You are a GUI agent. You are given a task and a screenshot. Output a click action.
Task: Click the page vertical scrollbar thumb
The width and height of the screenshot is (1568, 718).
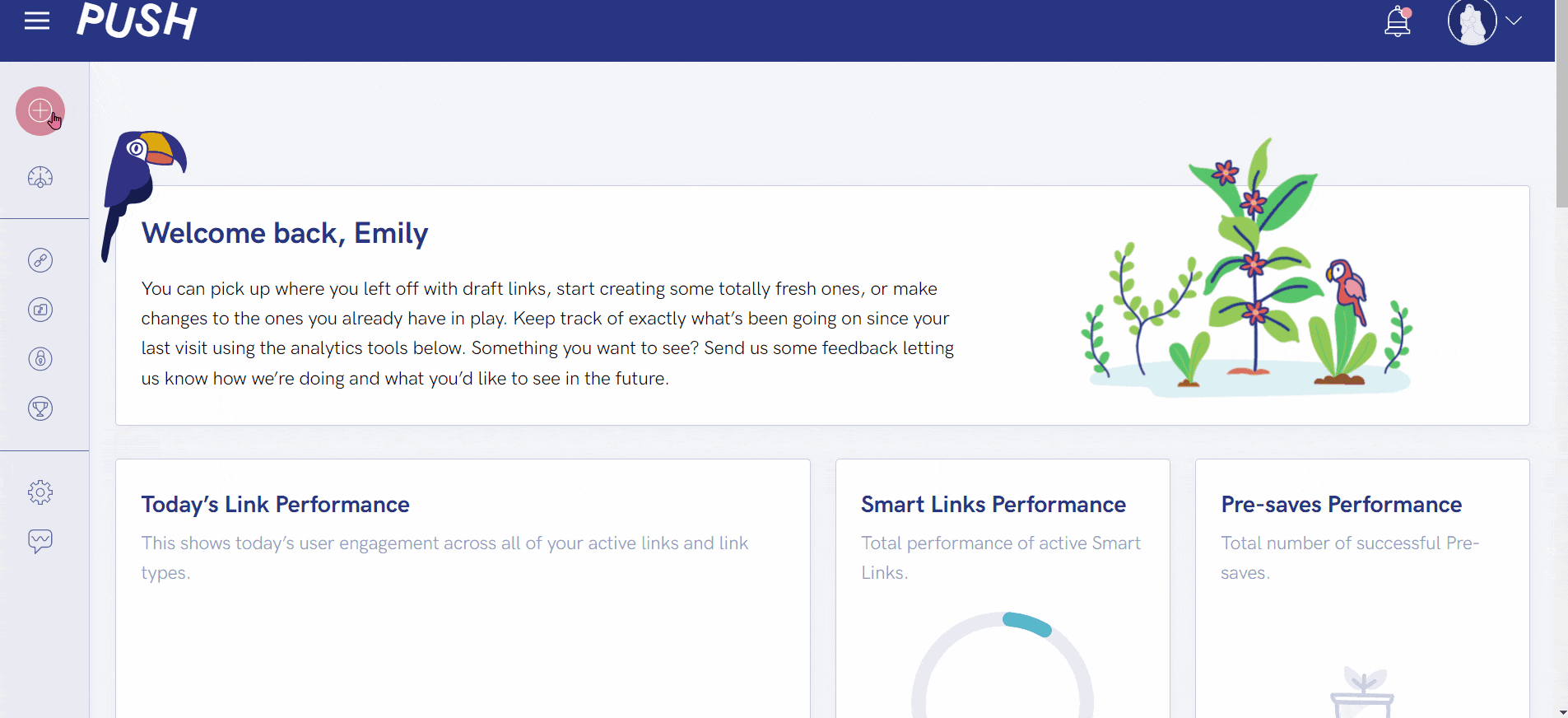click(x=1561, y=103)
